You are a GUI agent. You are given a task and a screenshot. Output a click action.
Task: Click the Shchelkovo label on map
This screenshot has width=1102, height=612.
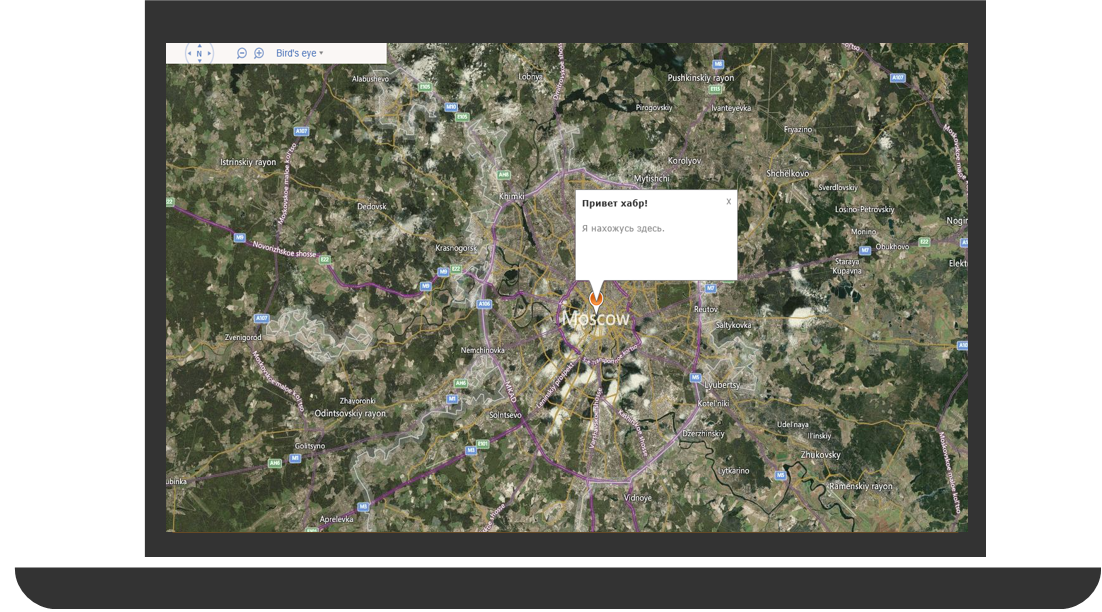tap(787, 174)
